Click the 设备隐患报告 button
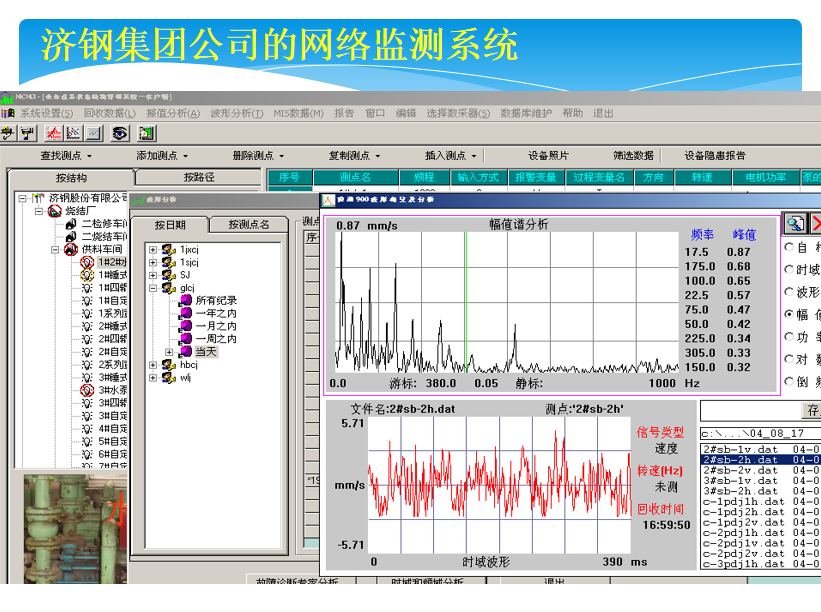The height and width of the screenshot is (612, 821). (714, 156)
